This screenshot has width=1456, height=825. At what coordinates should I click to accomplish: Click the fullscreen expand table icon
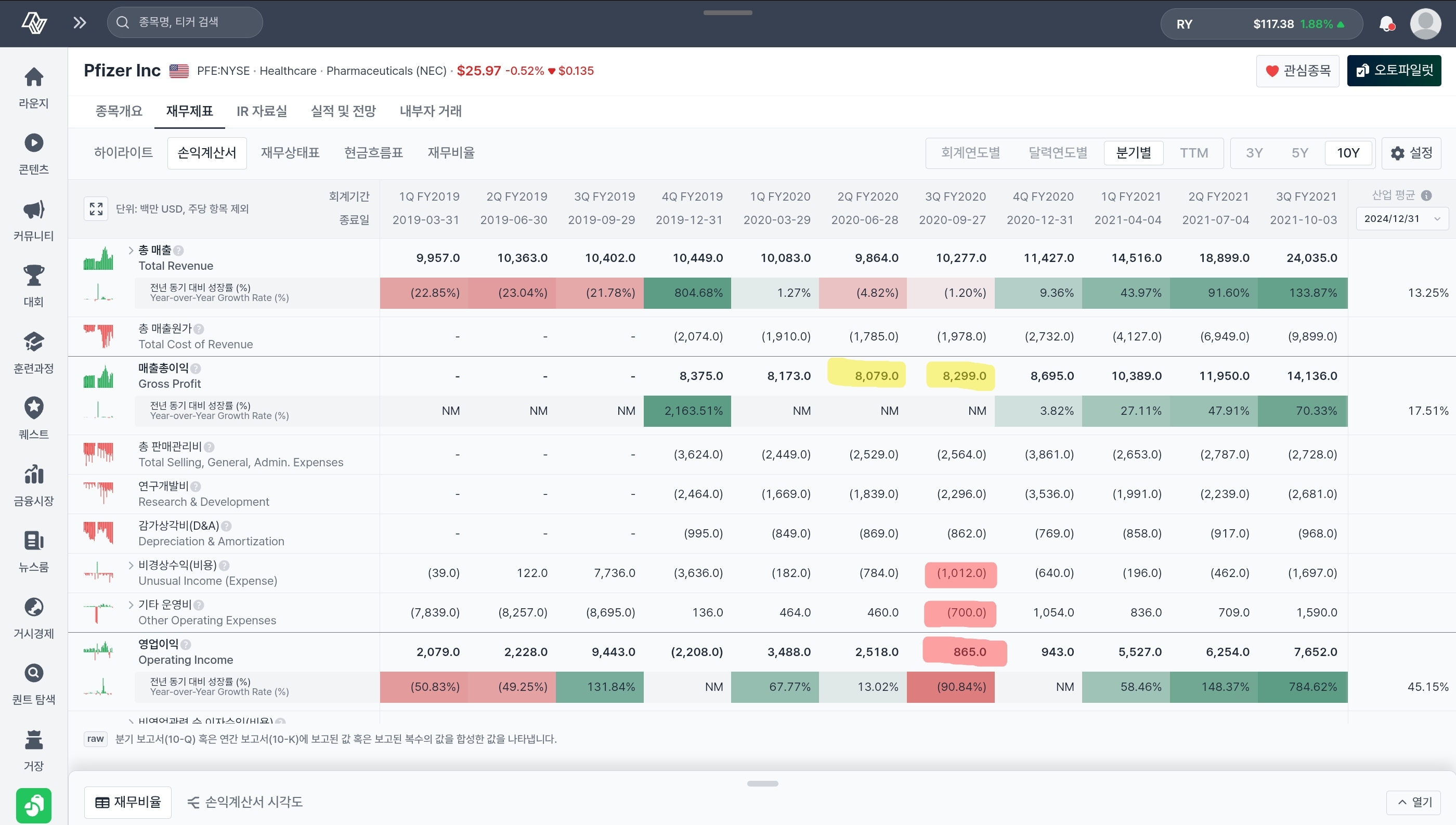[96, 208]
